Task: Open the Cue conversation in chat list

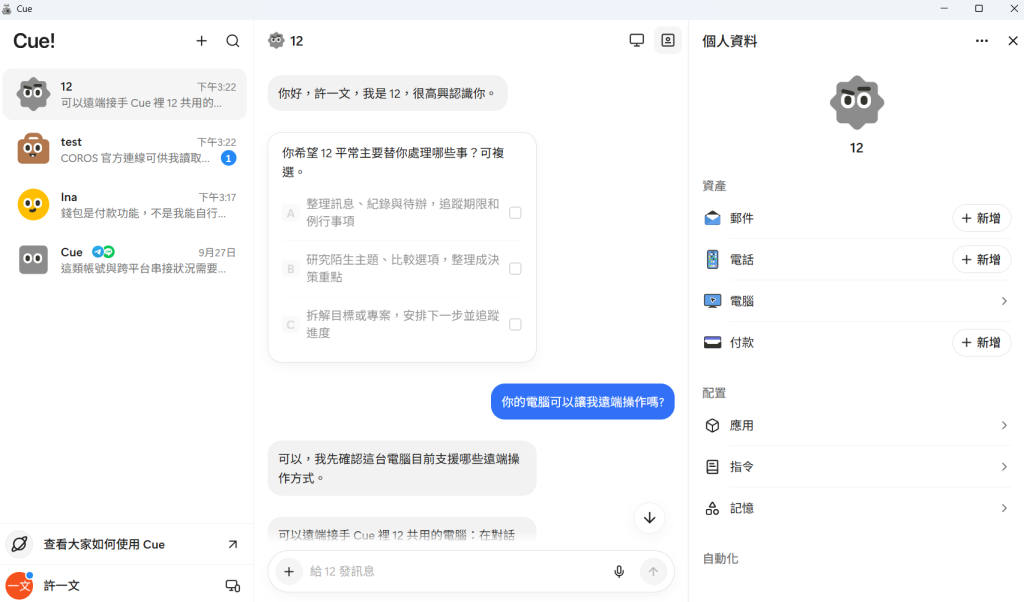Action: click(x=125, y=260)
